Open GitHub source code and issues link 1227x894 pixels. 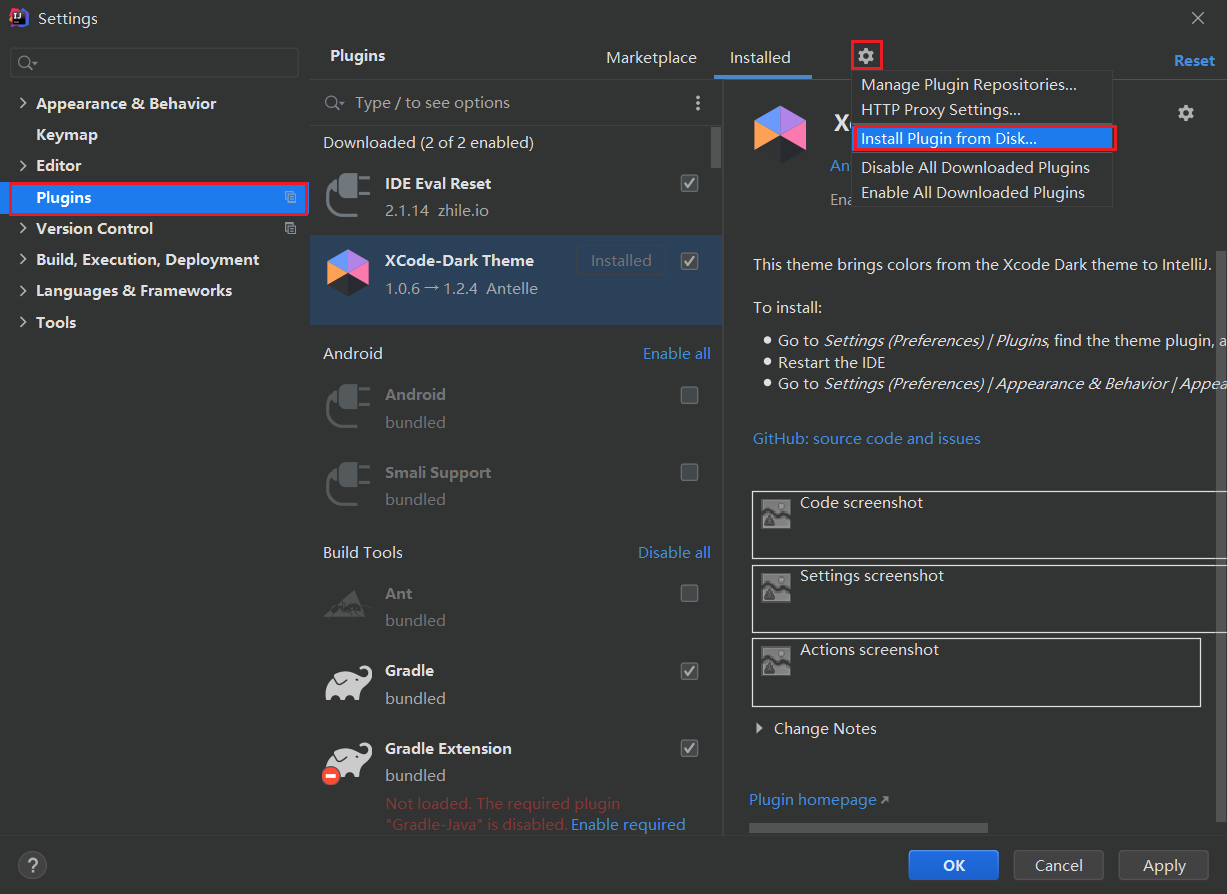tap(867, 439)
